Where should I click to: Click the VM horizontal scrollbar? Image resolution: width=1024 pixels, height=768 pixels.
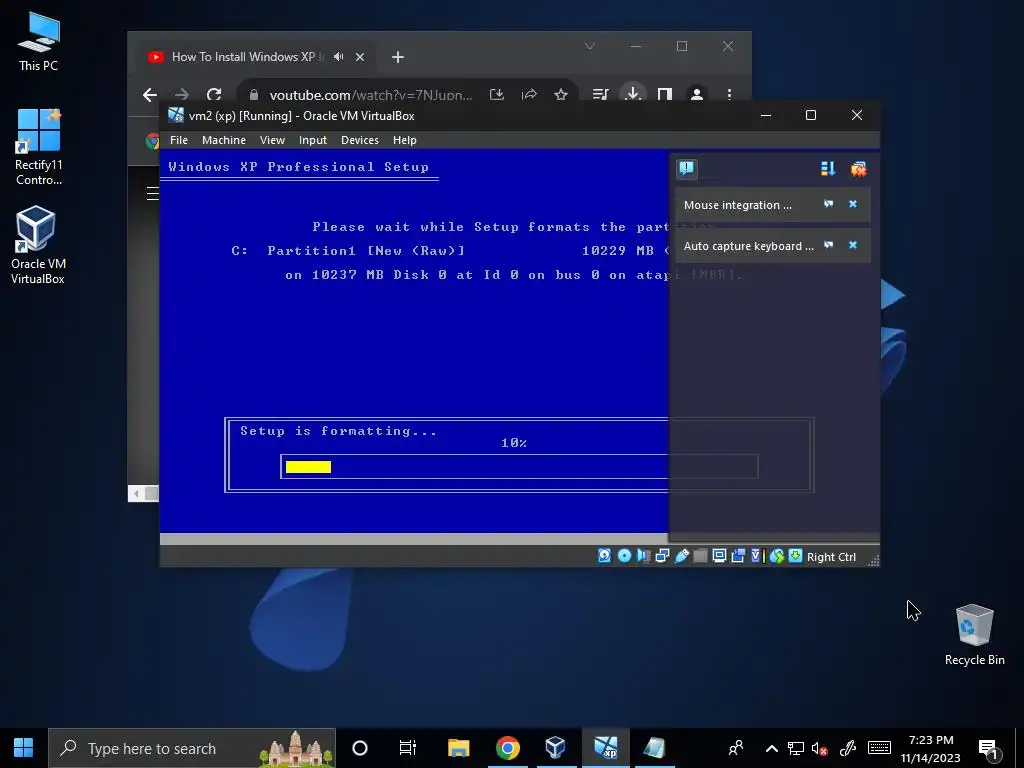tap(414, 539)
